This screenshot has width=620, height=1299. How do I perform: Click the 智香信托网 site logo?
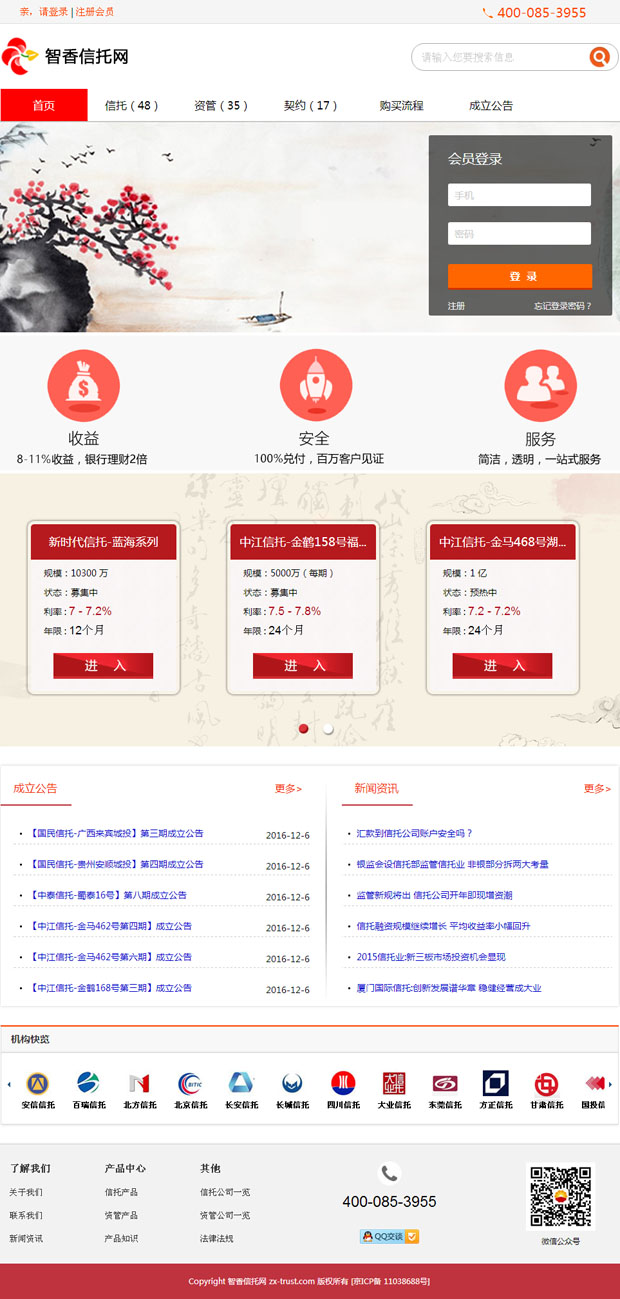click(x=66, y=57)
